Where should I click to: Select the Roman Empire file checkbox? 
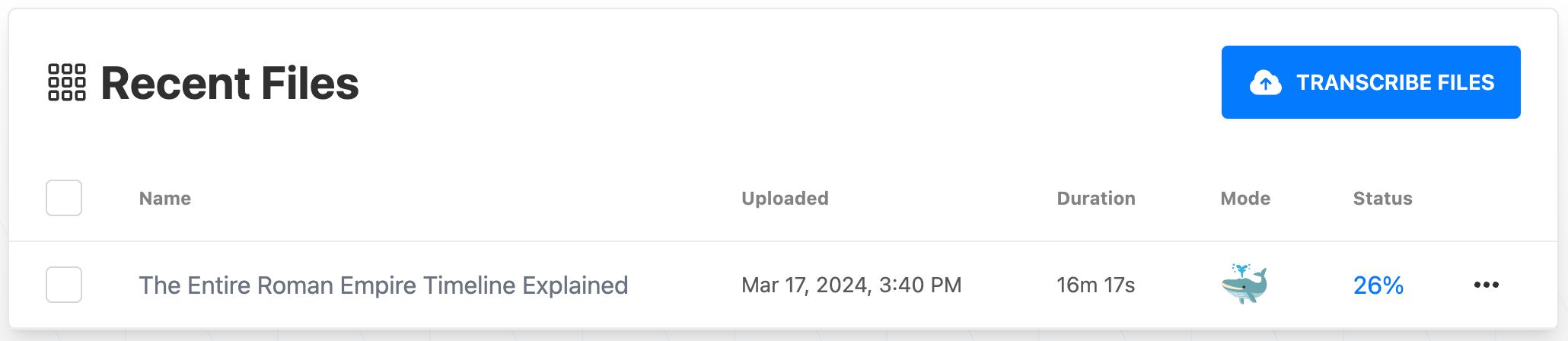[64, 285]
